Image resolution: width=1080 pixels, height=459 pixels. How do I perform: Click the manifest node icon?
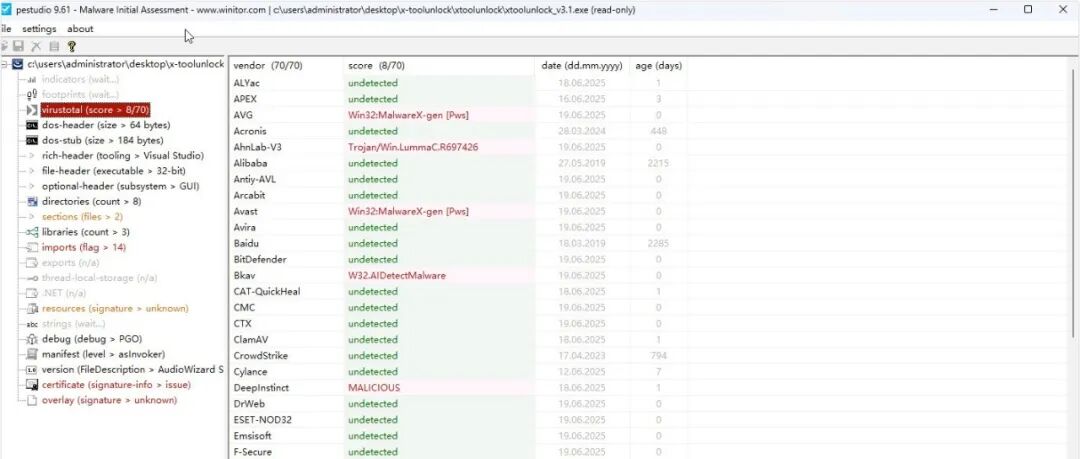[x=32, y=354]
